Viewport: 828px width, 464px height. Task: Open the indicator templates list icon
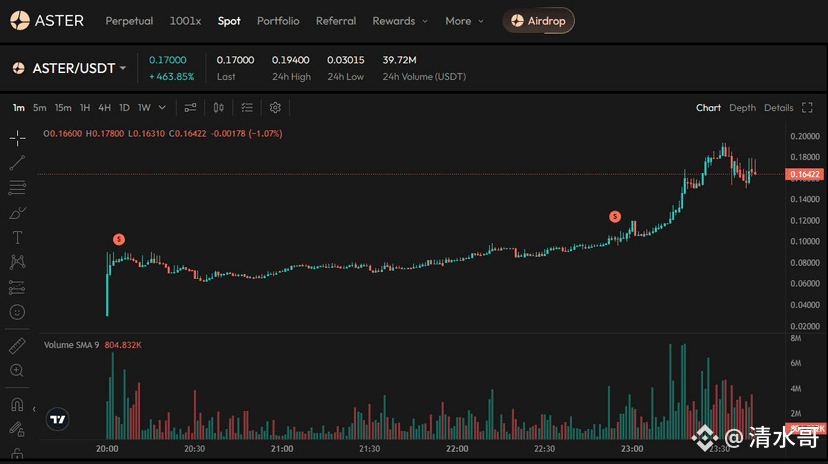click(x=247, y=108)
